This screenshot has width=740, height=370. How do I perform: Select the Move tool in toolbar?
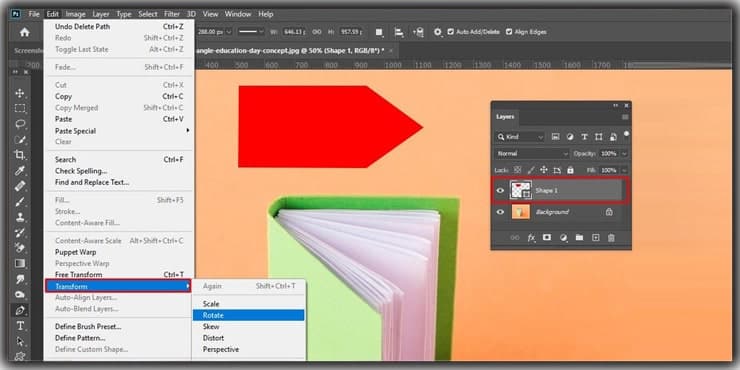(x=20, y=92)
